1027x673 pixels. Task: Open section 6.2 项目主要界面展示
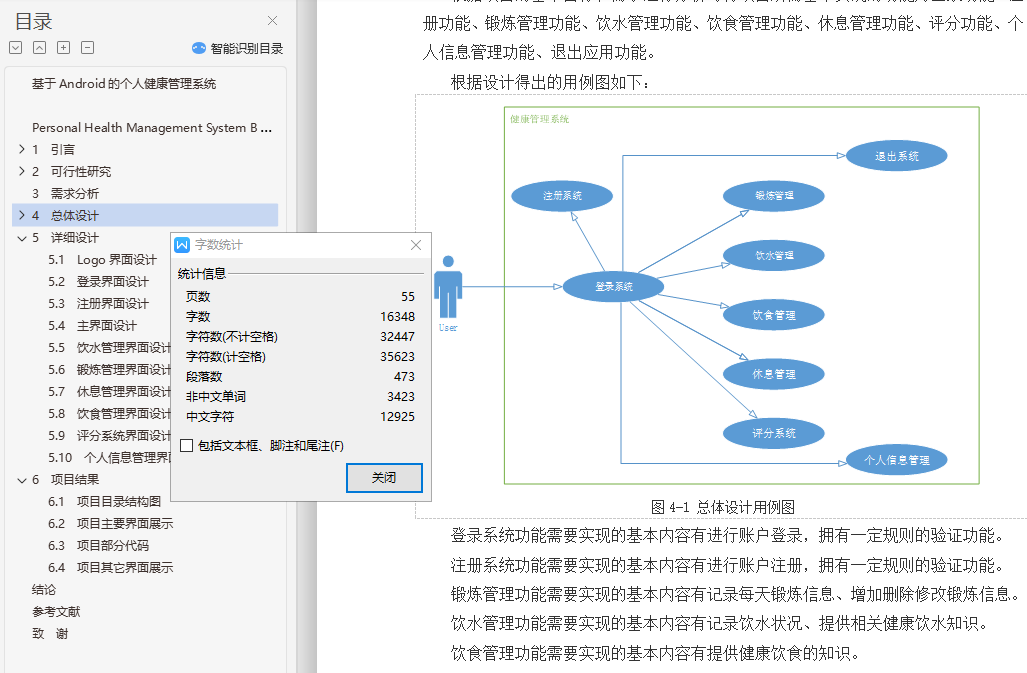pyautogui.click(x=111, y=524)
